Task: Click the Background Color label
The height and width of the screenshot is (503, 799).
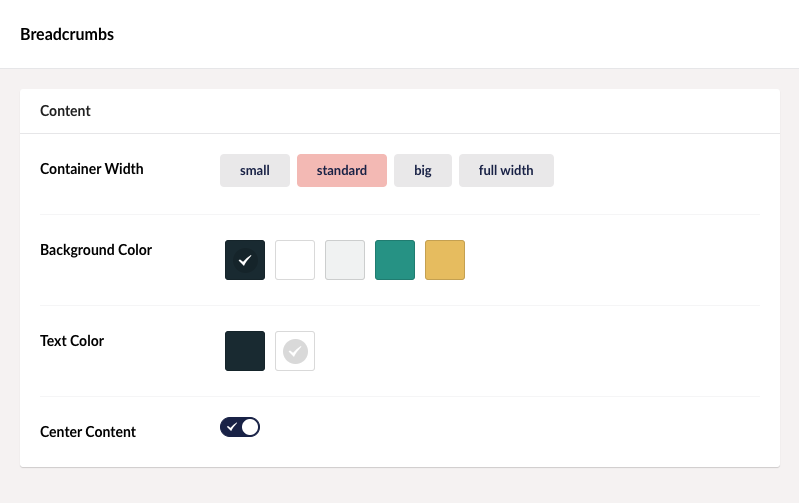Action: (96, 250)
